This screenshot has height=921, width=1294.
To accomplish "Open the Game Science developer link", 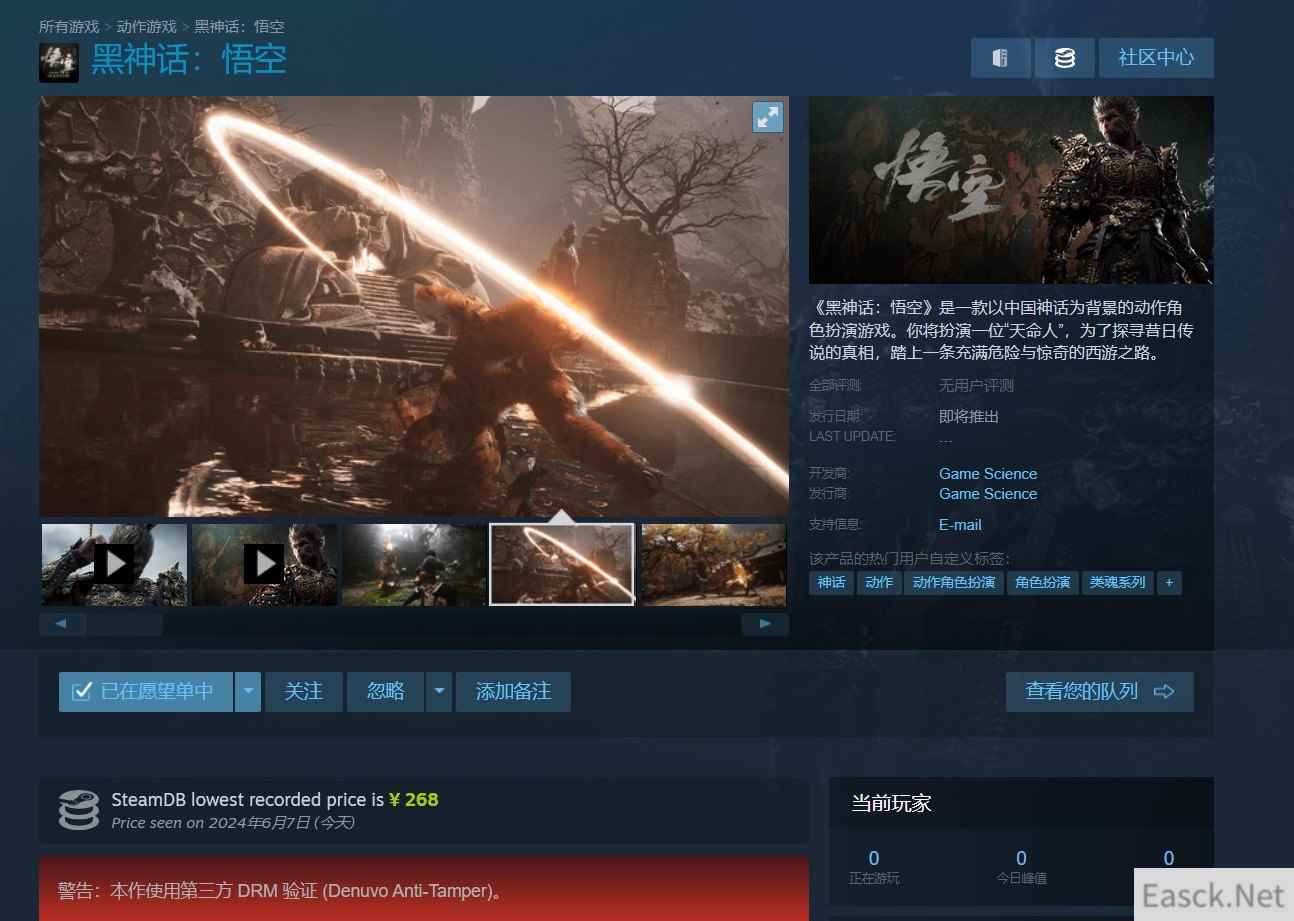I will [x=987, y=473].
